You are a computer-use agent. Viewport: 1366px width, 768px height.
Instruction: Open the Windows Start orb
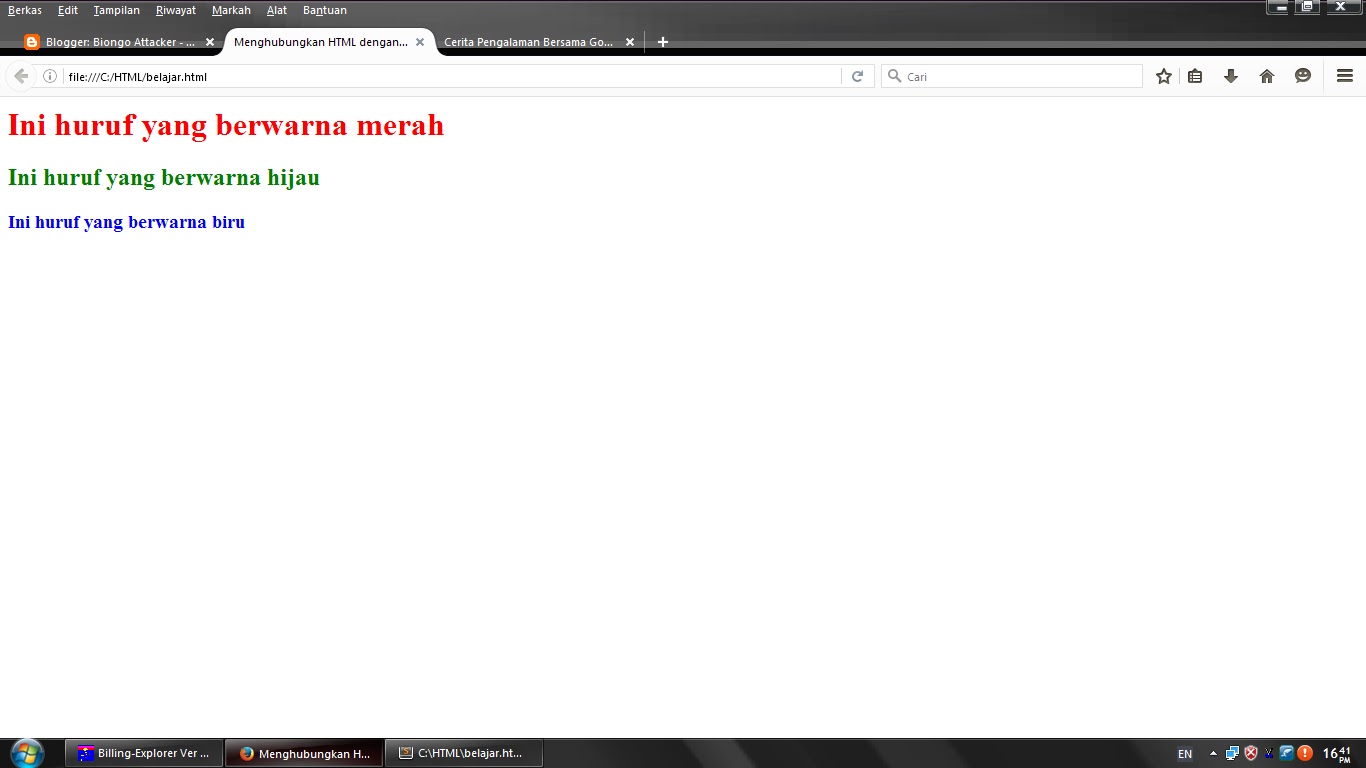[x=27, y=753]
